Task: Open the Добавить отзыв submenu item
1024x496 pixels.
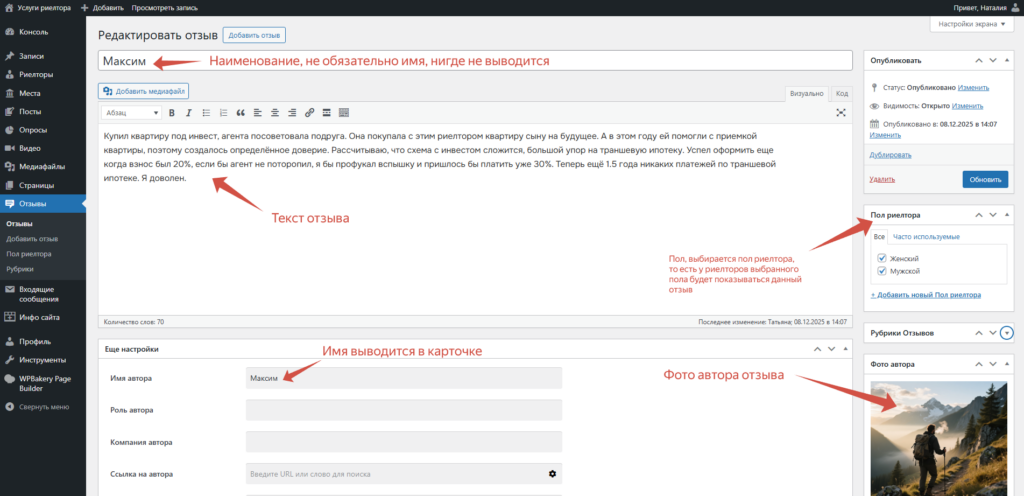Action: (32, 239)
